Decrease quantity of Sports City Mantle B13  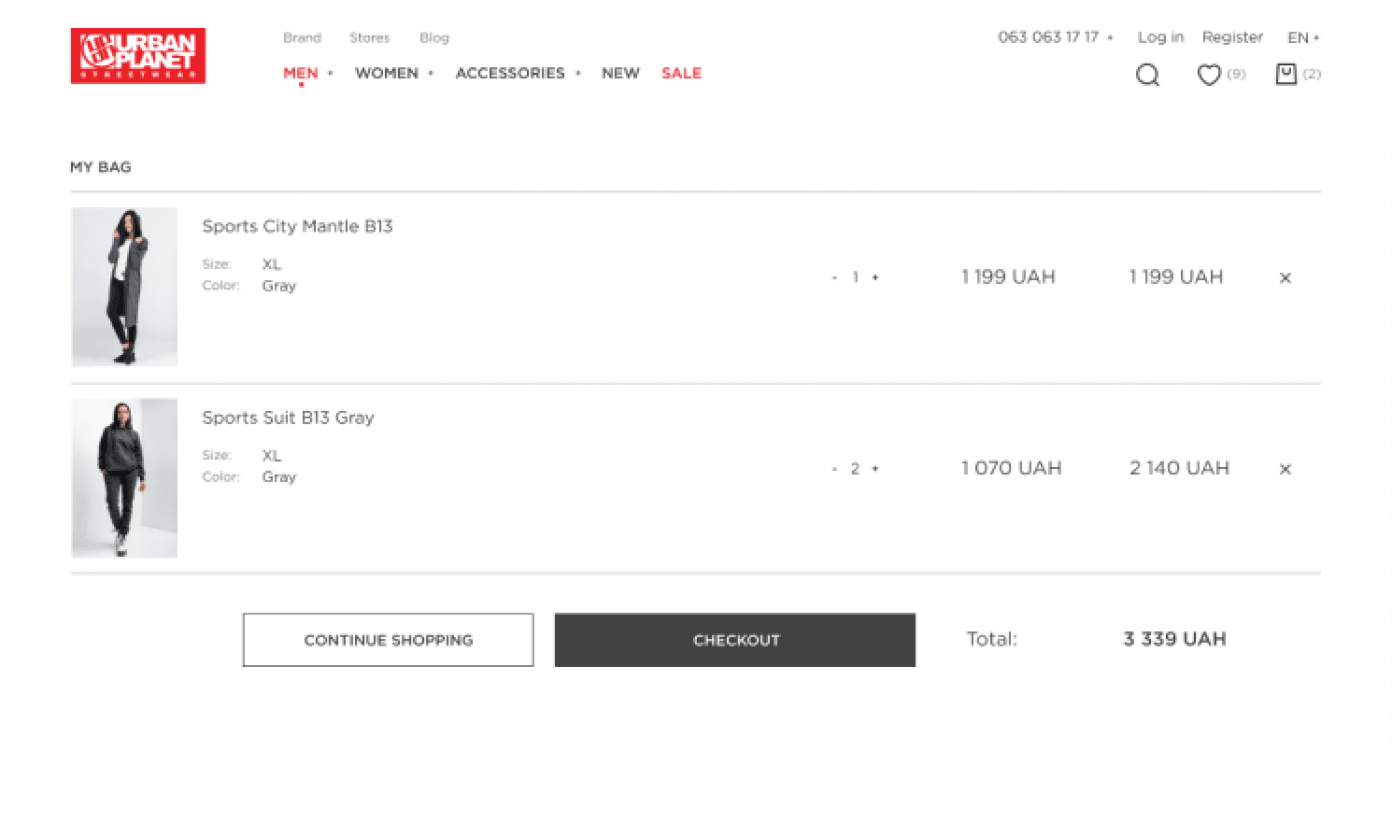coord(834,278)
